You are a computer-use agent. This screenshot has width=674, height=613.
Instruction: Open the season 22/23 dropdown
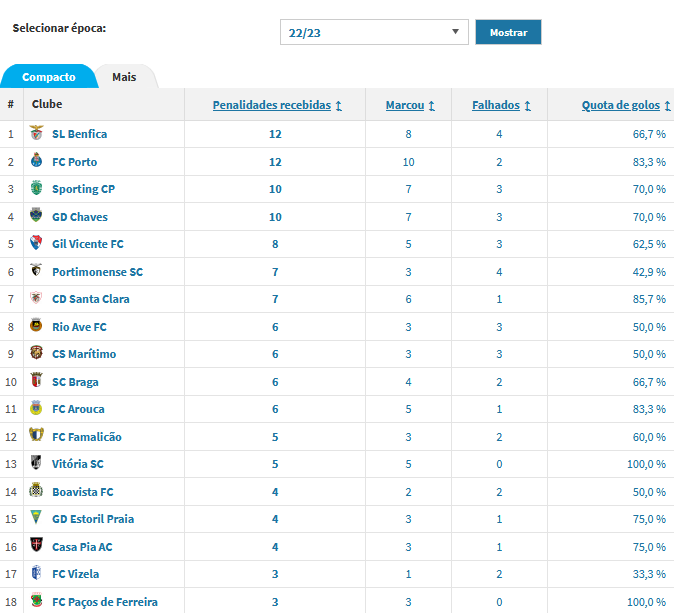(374, 32)
